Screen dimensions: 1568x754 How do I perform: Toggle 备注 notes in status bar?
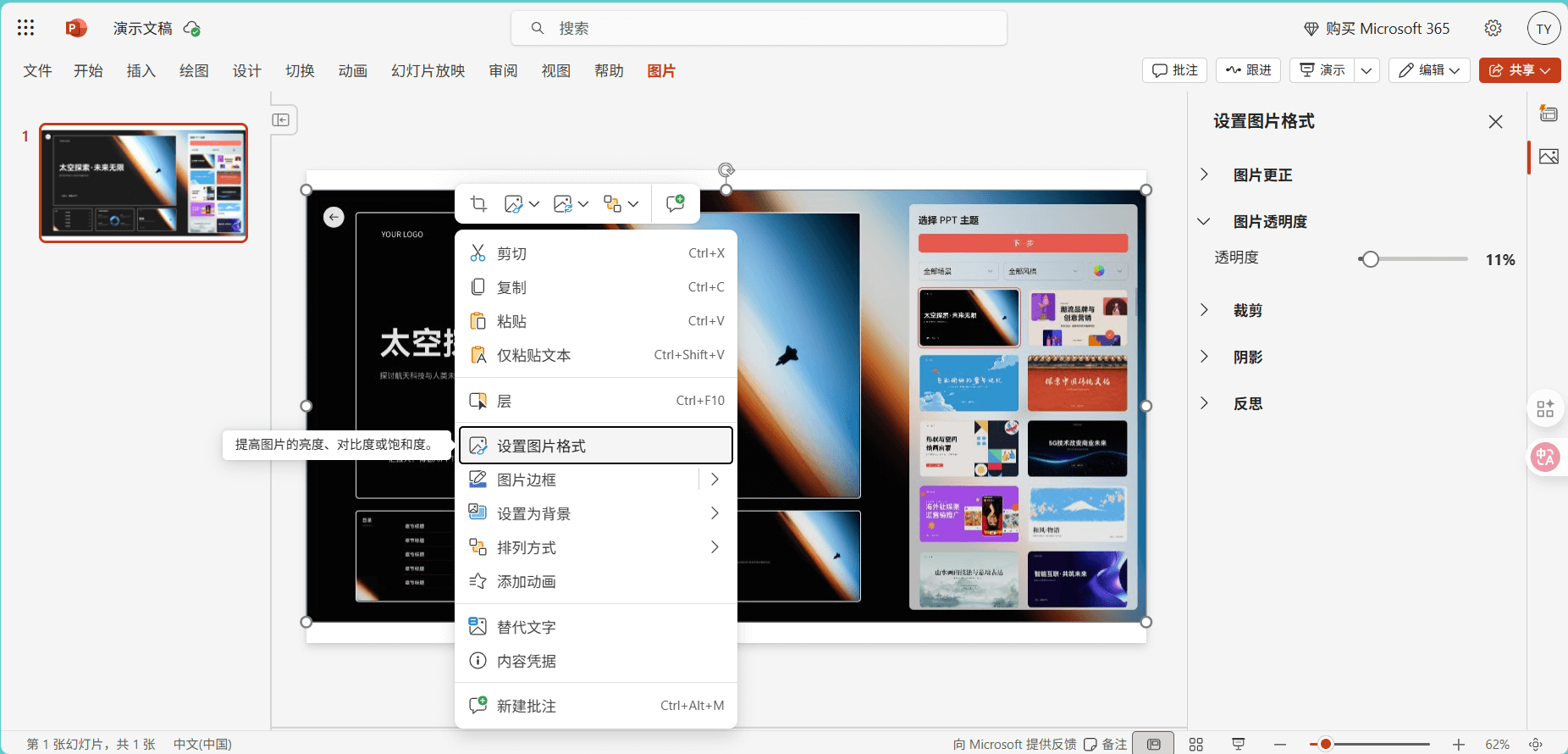click(x=1105, y=744)
